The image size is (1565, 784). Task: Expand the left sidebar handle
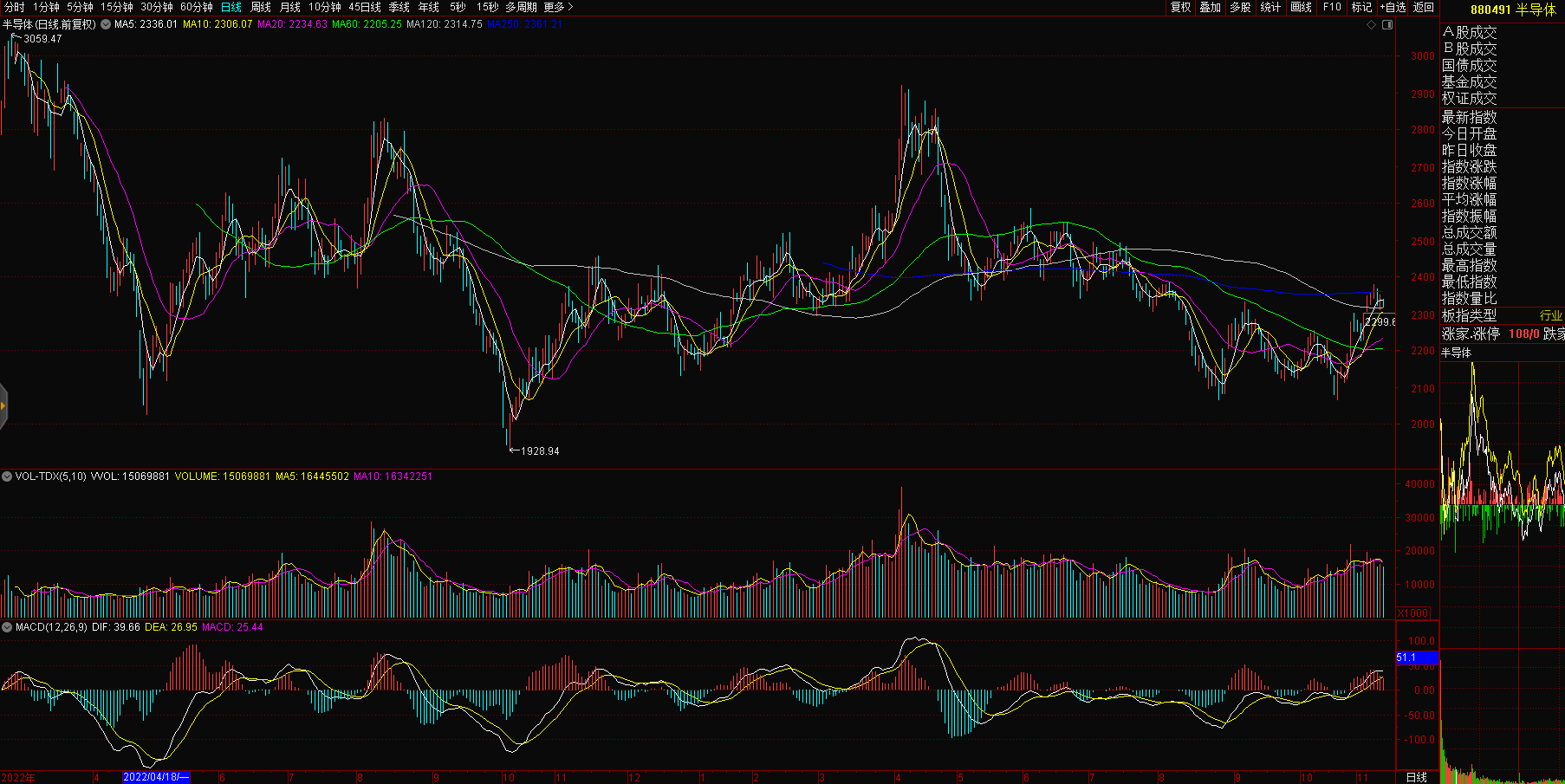click(x=3, y=405)
